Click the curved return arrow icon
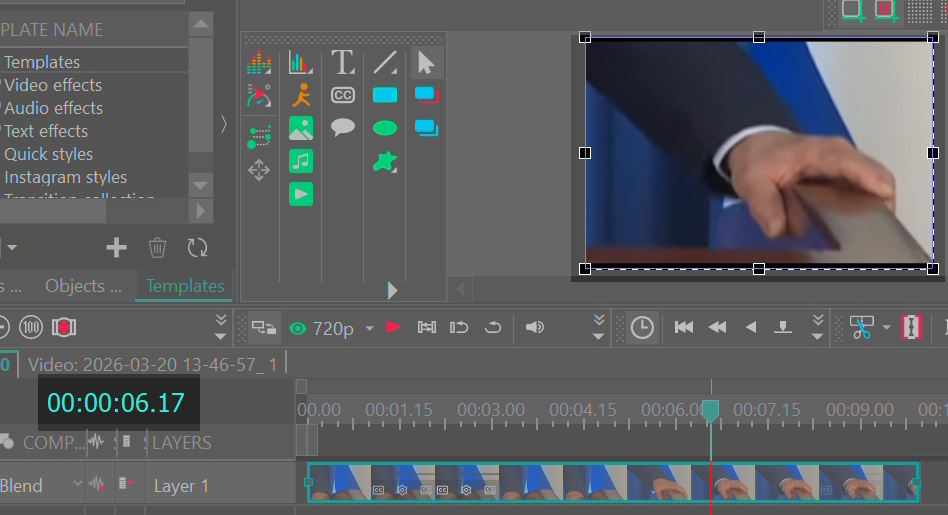Image resolution: width=948 pixels, height=515 pixels. [493, 328]
